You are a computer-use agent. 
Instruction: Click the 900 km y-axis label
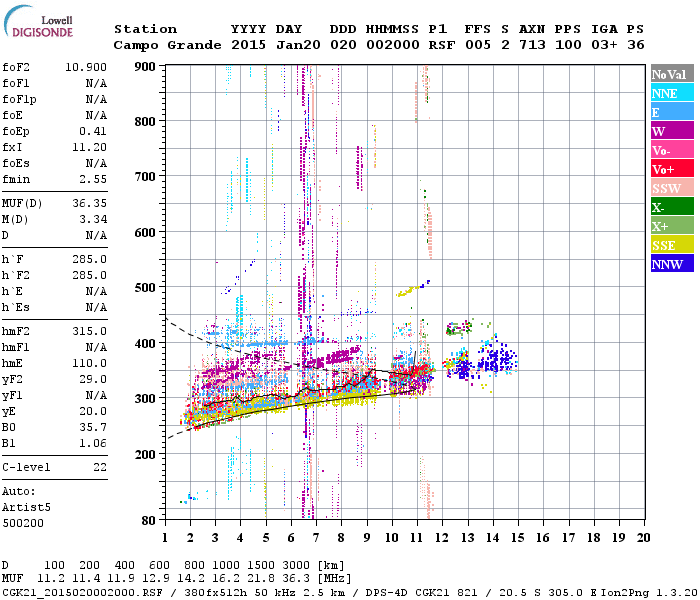[x=145, y=67]
